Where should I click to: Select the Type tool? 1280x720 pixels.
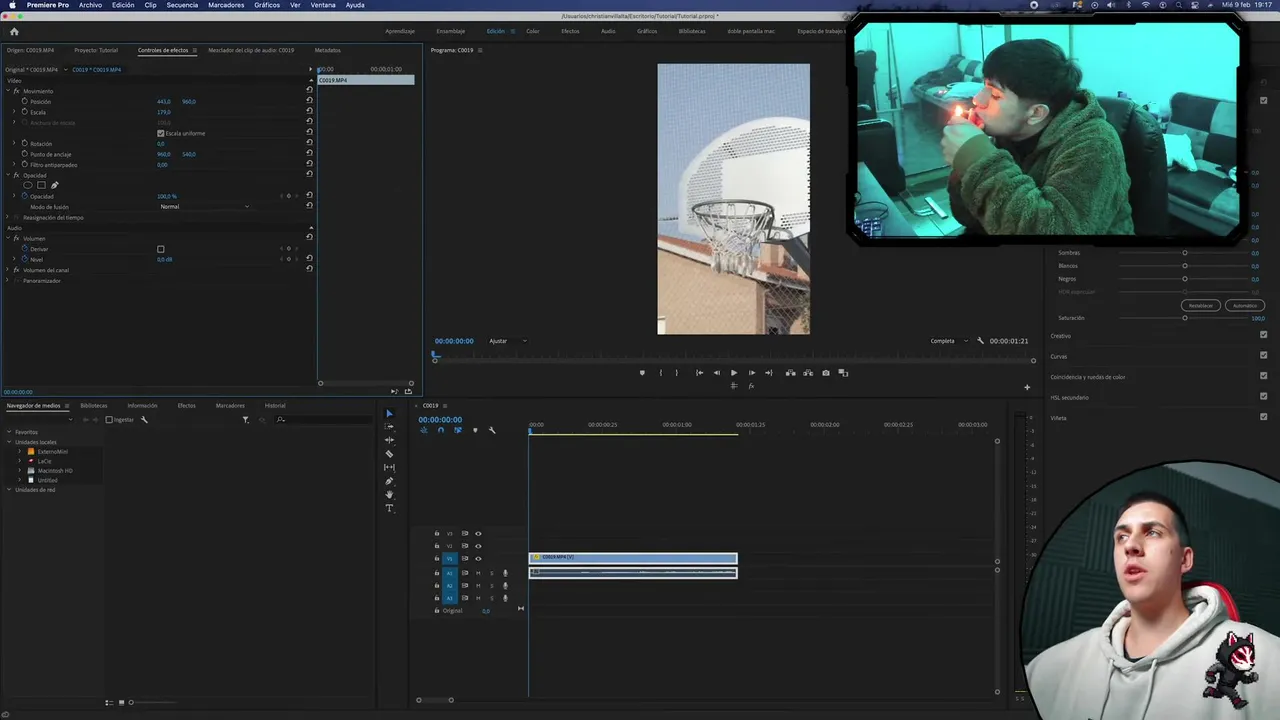390,508
